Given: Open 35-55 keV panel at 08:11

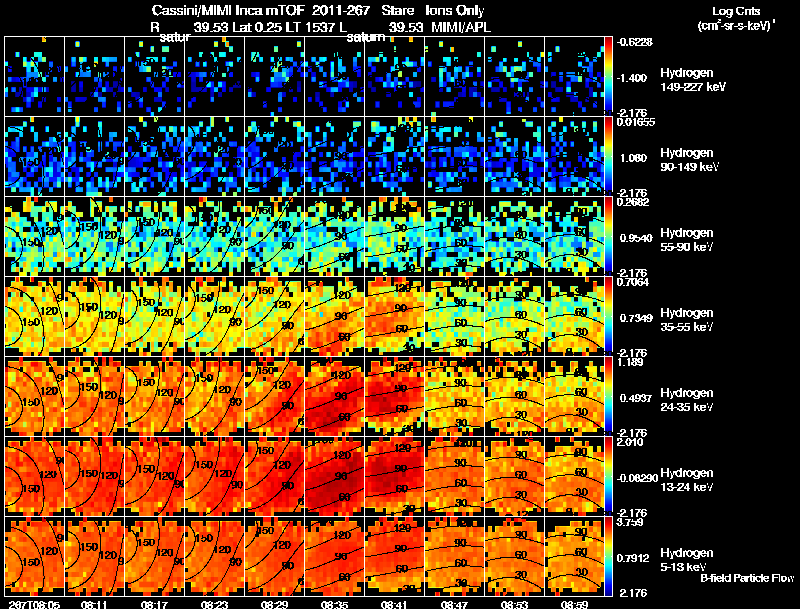Looking at the screenshot, I should [x=94, y=316].
